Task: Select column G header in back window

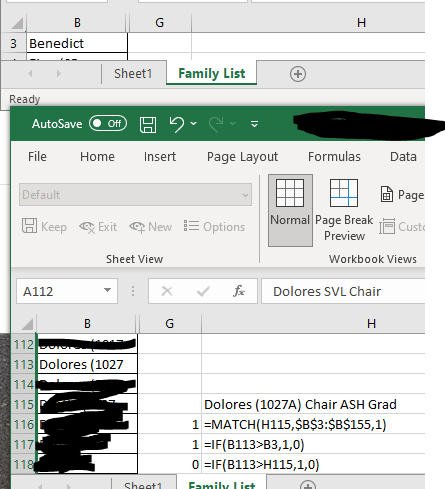Action: 160,23
